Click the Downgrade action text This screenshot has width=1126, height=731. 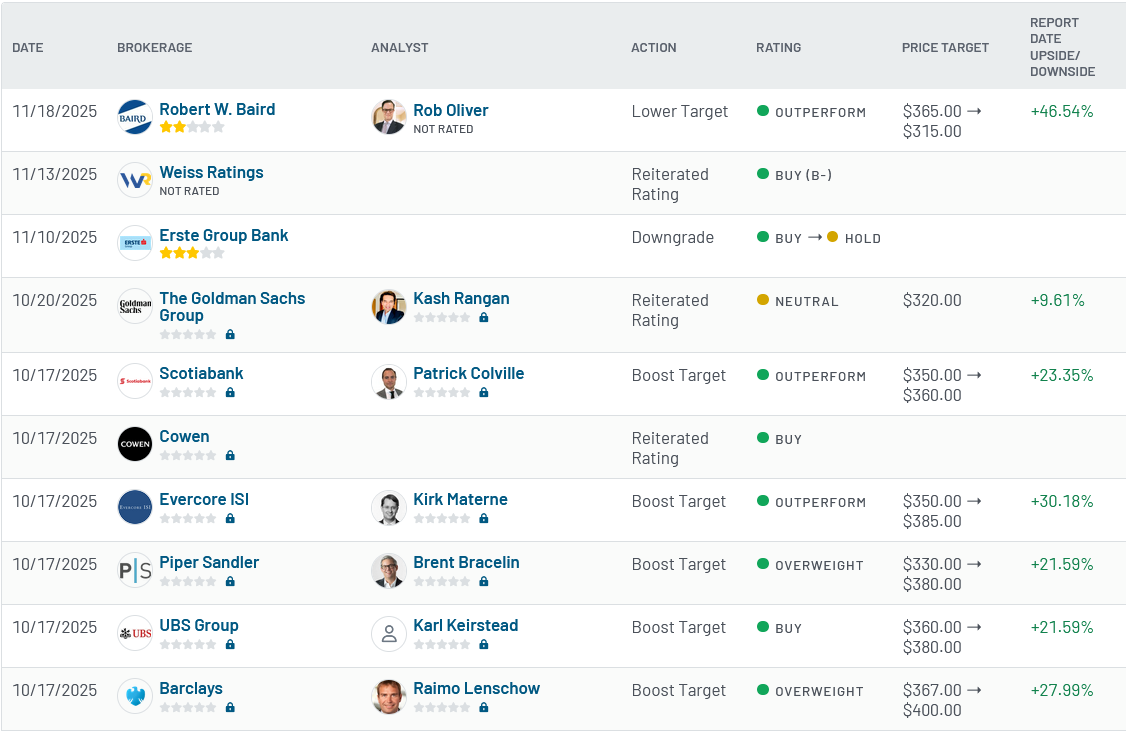(x=672, y=238)
